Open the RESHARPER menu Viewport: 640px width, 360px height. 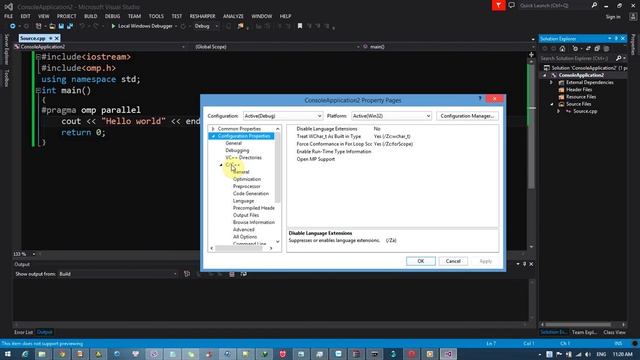(x=202, y=16)
